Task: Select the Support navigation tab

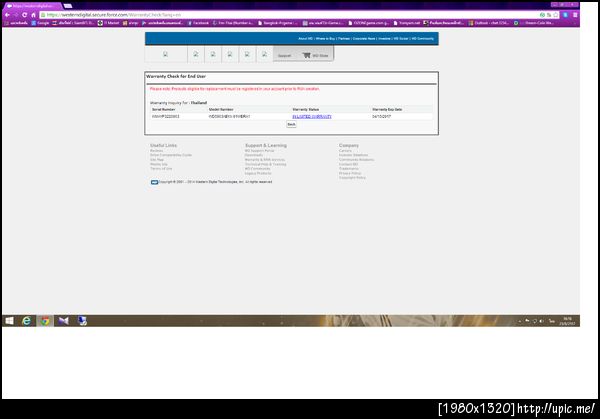Action: pos(284,55)
